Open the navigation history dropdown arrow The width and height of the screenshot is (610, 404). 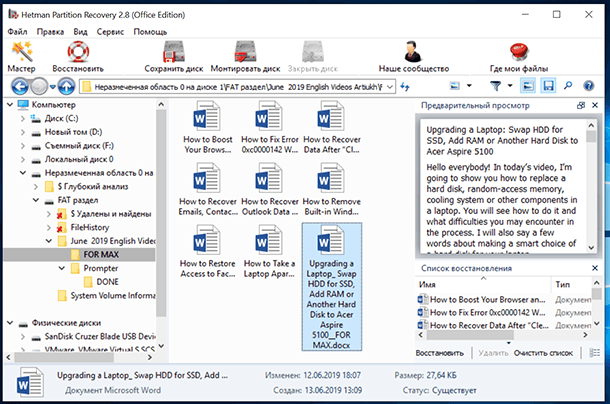pos(53,87)
